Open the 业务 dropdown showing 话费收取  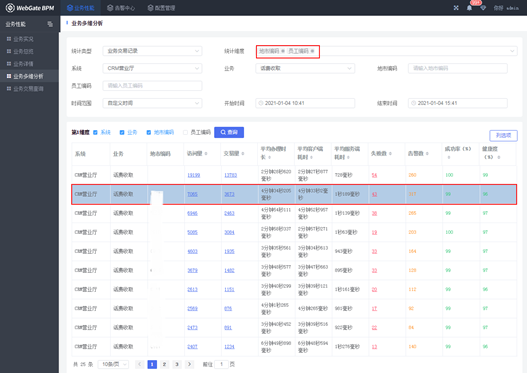pyautogui.click(x=305, y=68)
